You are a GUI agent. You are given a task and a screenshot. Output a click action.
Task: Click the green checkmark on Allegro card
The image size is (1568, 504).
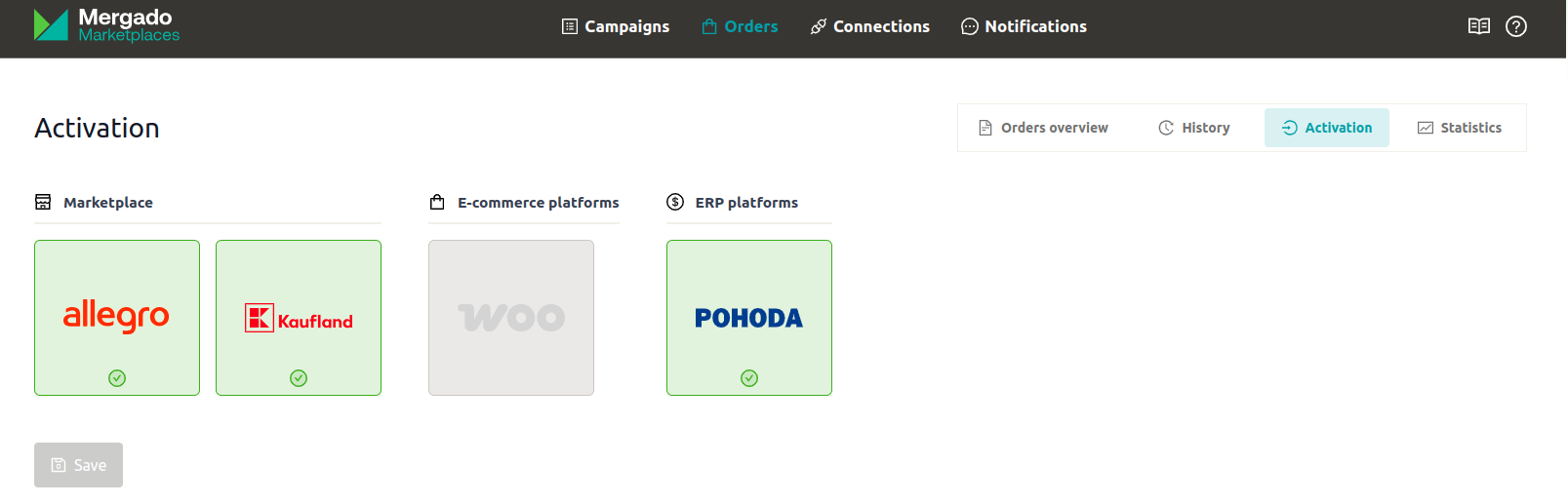click(117, 378)
